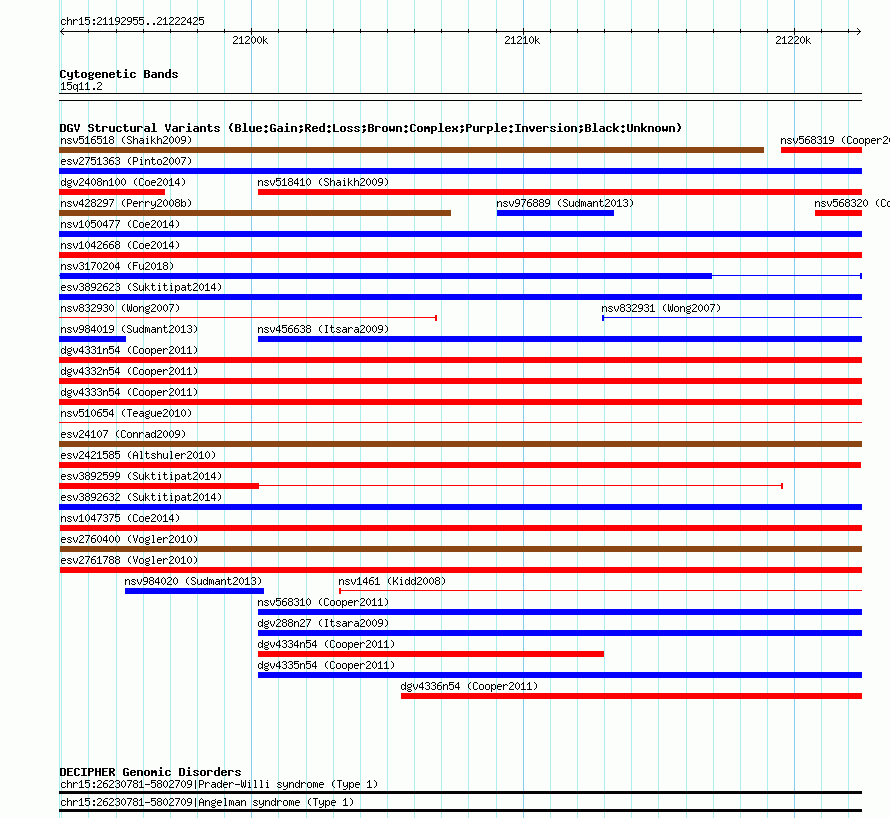
Task: Click the nsv516518 (Shaikh2009) variant label
Action: click(126, 140)
